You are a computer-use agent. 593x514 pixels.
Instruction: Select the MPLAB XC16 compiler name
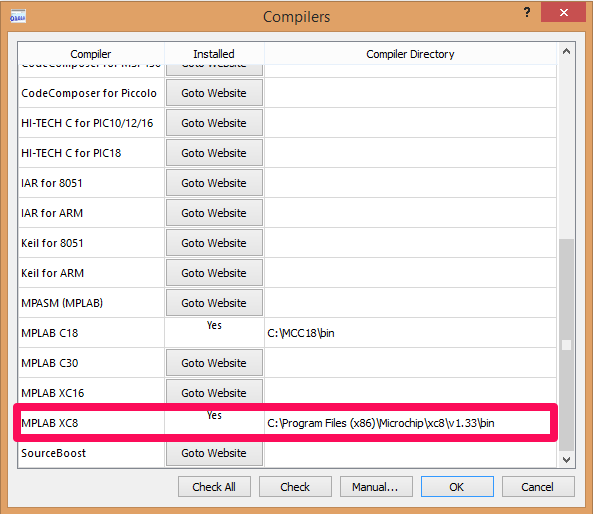pyautogui.click(x=53, y=393)
